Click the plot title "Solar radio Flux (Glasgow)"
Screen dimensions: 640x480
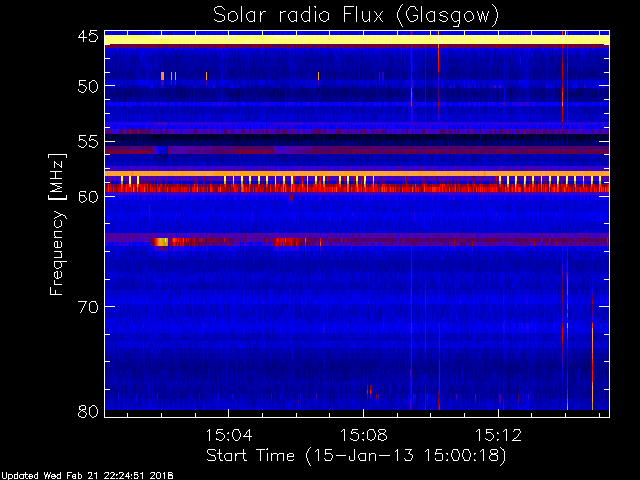click(x=356, y=16)
